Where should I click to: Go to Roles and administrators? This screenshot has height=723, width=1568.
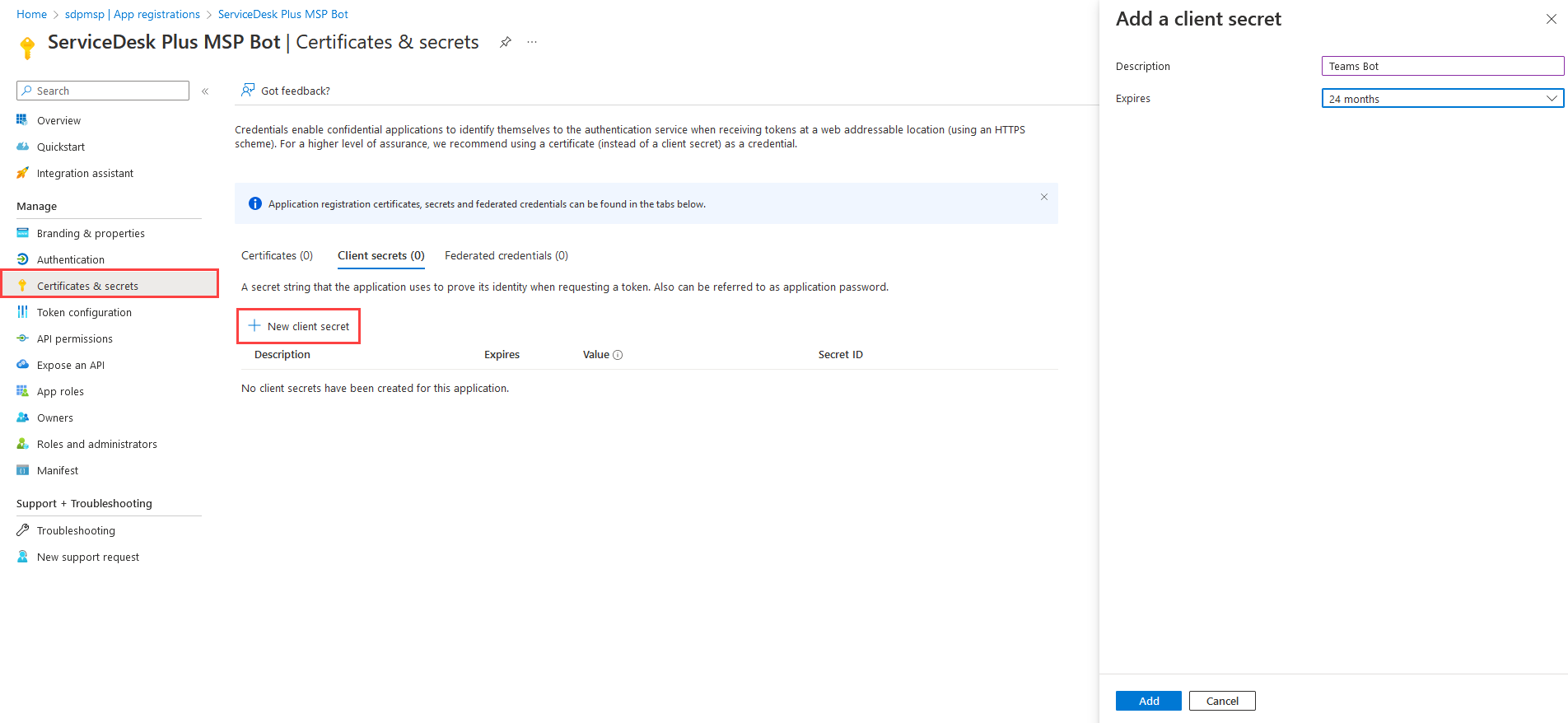(x=97, y=445)
